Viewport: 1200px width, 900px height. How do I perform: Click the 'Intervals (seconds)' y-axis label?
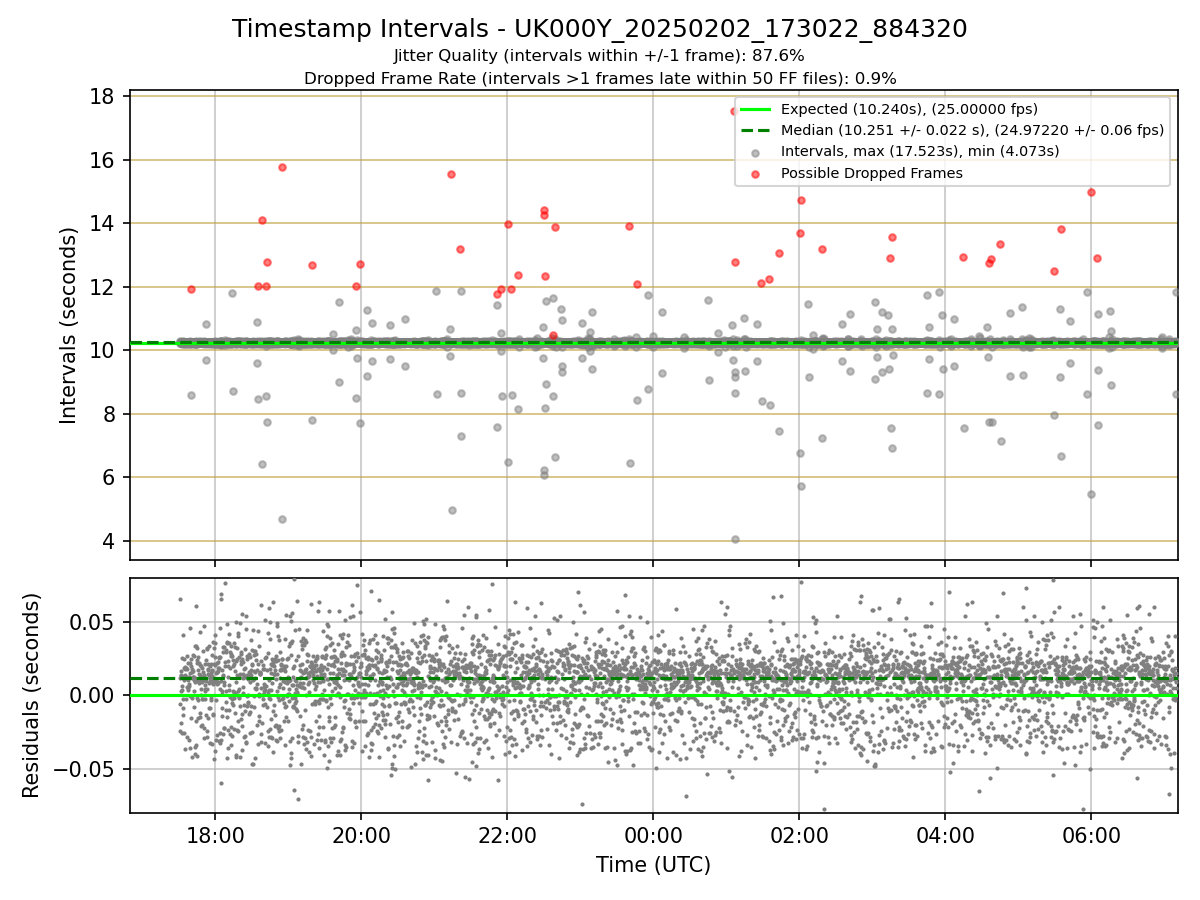68,325
